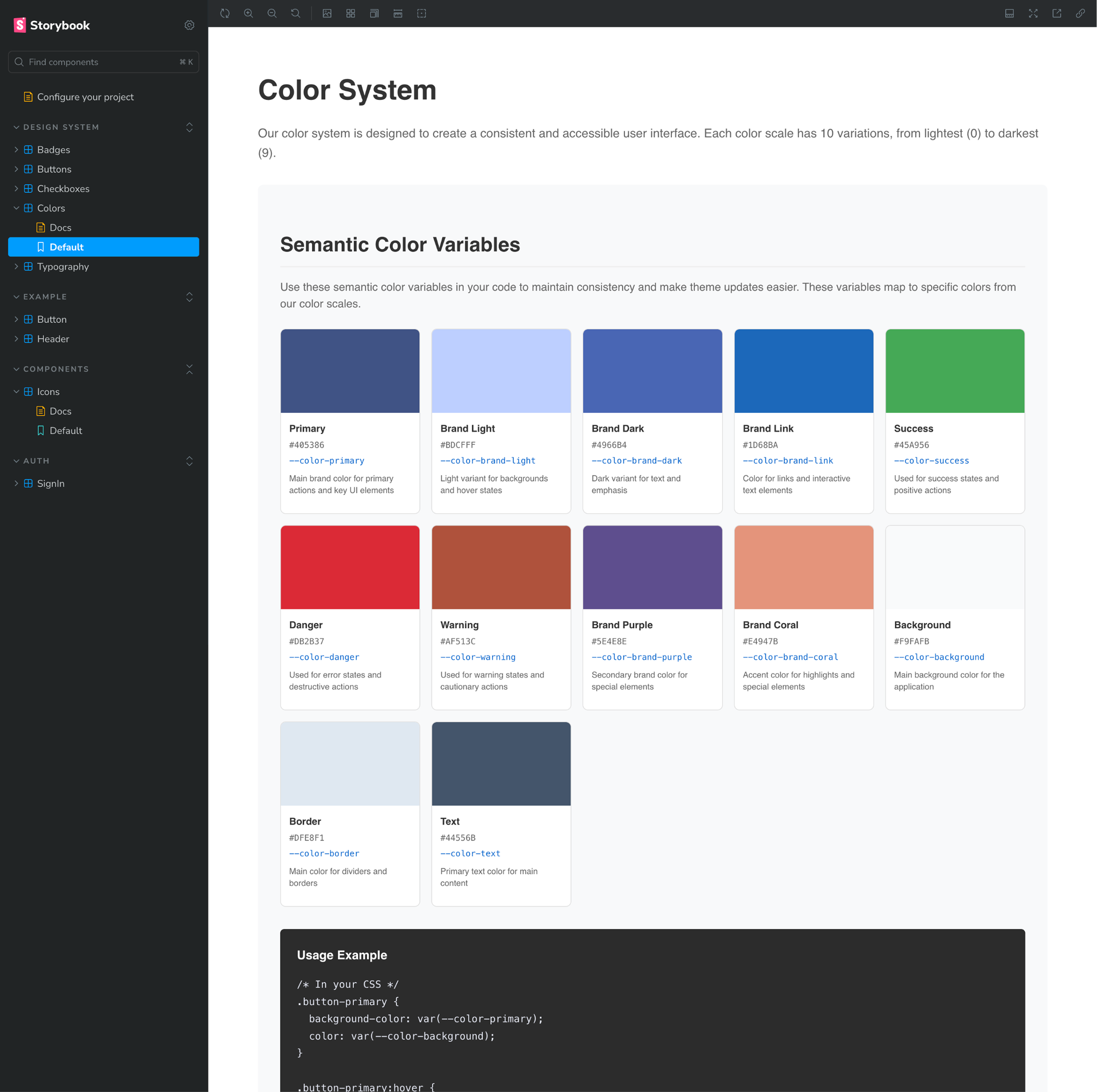Click the Brand Purple swatch
The height and width of the screenshot is (1092, 1097).
tap(652, 567)
